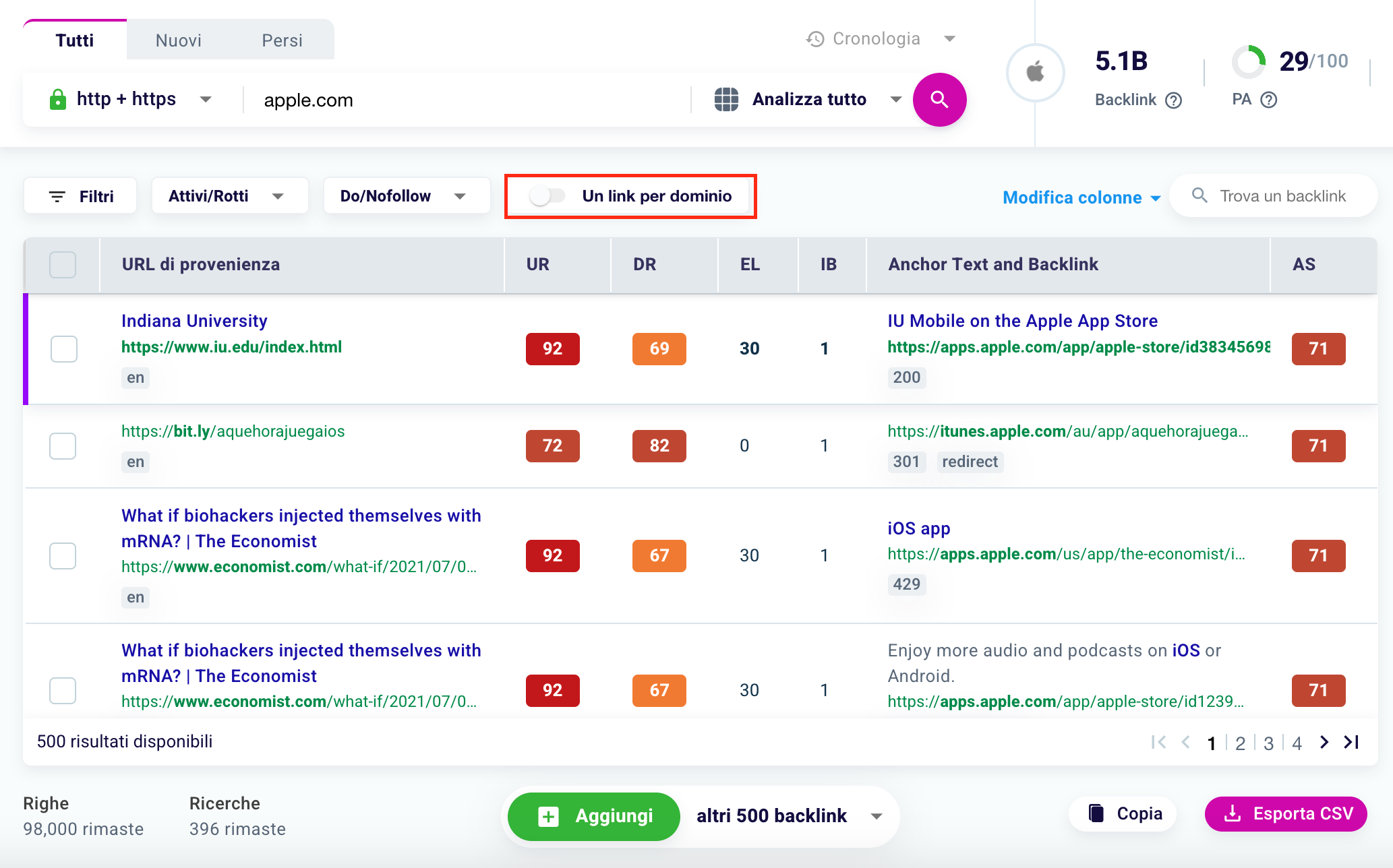
Task: Check the select-all header checkbox
Action: point(63,265)
